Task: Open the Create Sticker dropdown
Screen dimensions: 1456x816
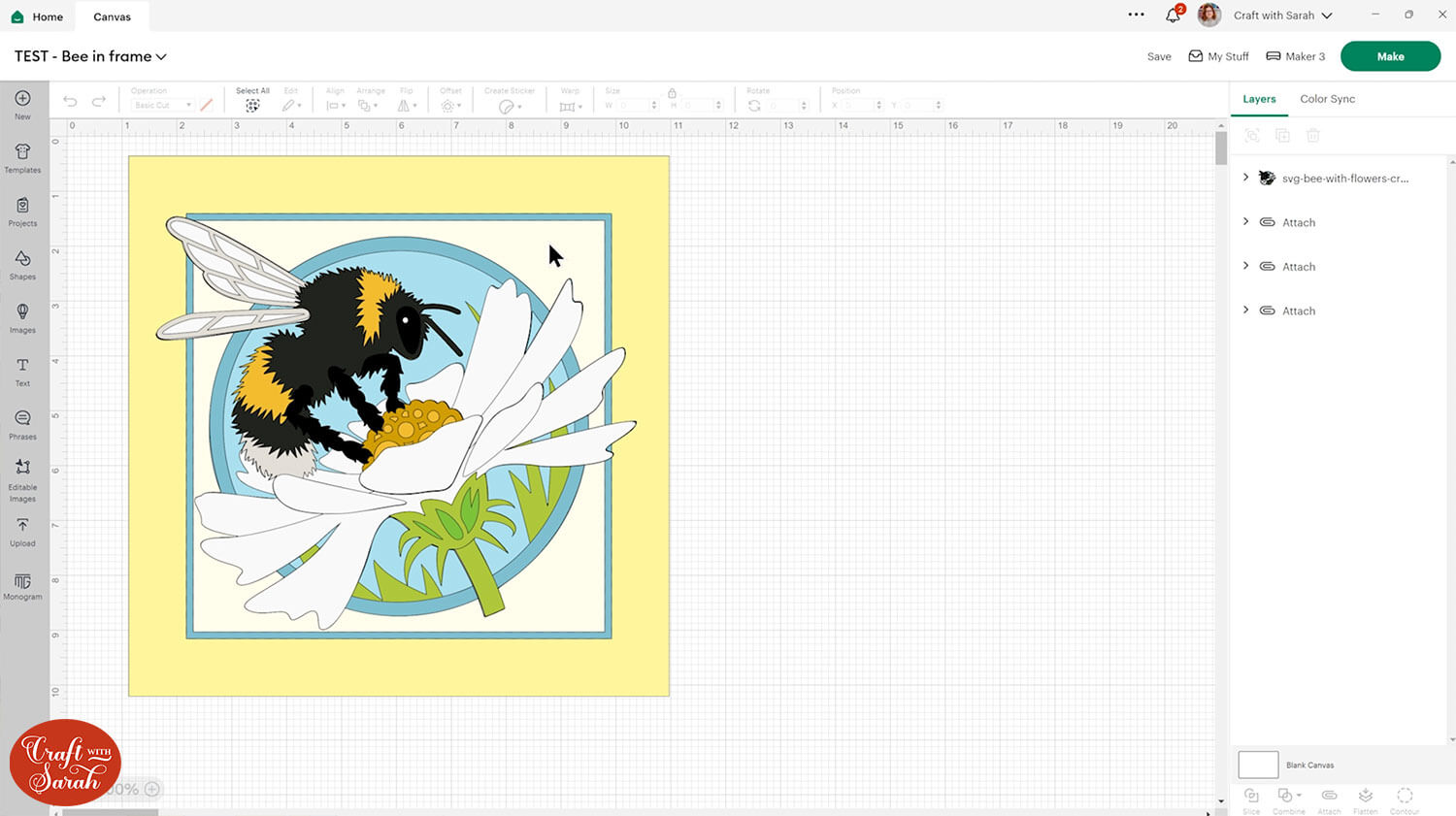Action: click(x=510, y=106)
